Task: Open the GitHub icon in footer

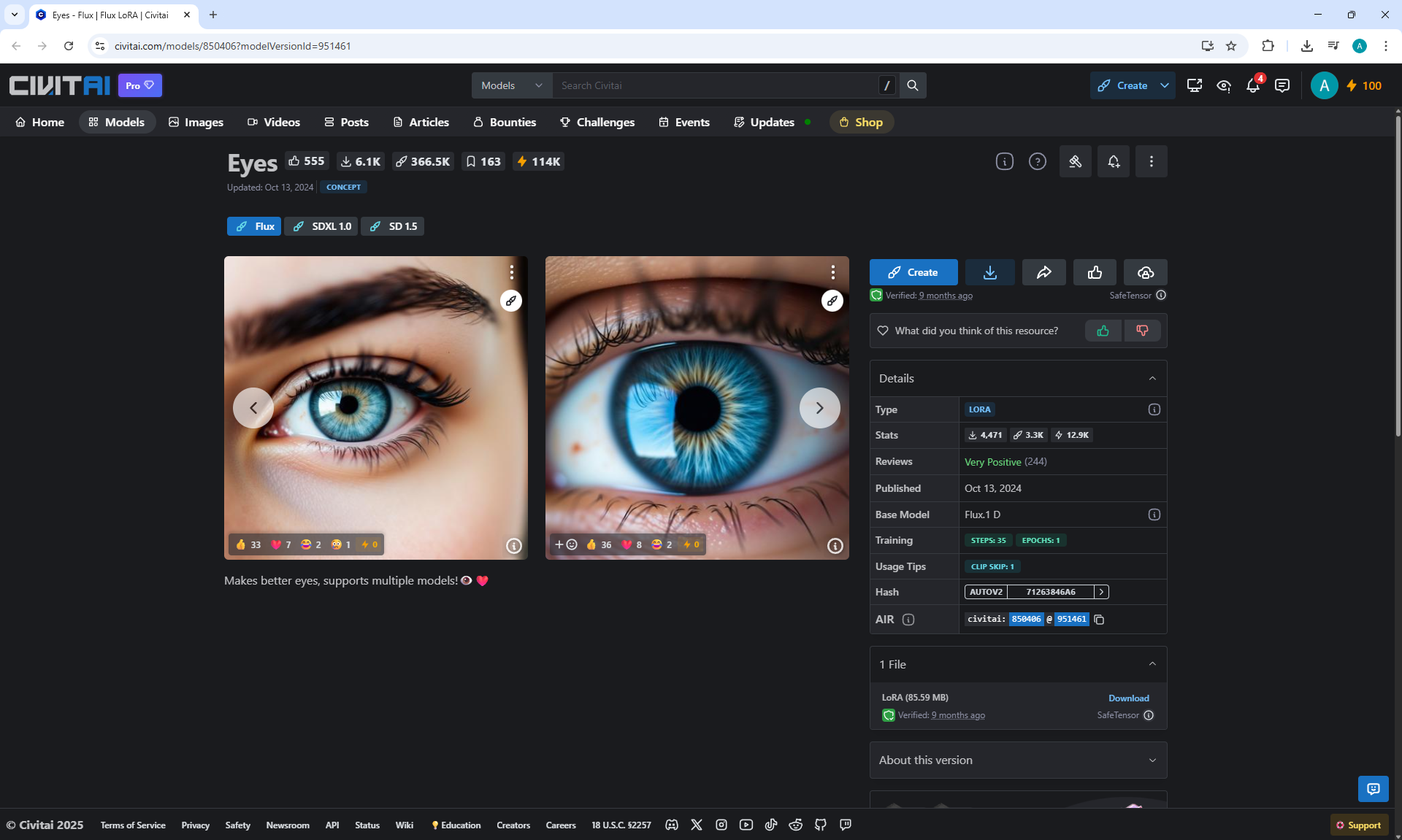Action: (x=821, y=825)
